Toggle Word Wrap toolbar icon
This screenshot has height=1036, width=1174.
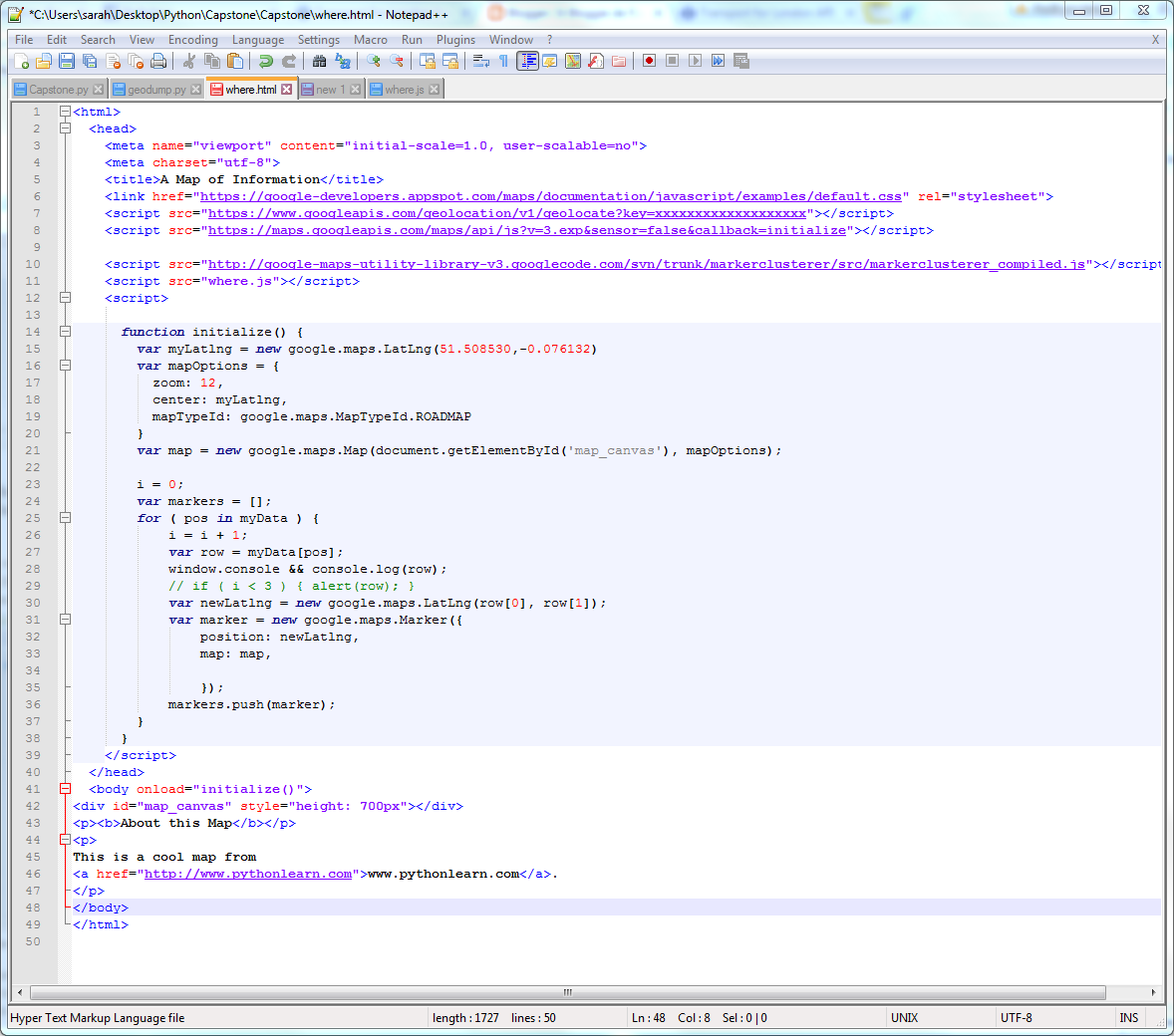click(x=481, y=62)
